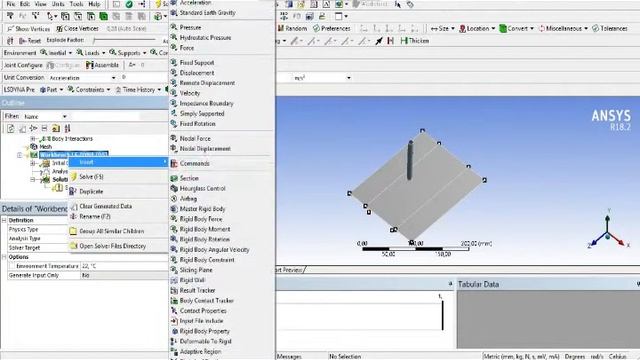Viewport: 640px width, 360px height.
Task: Open the Filter Name dropdown
Action: tap(45, 116)
